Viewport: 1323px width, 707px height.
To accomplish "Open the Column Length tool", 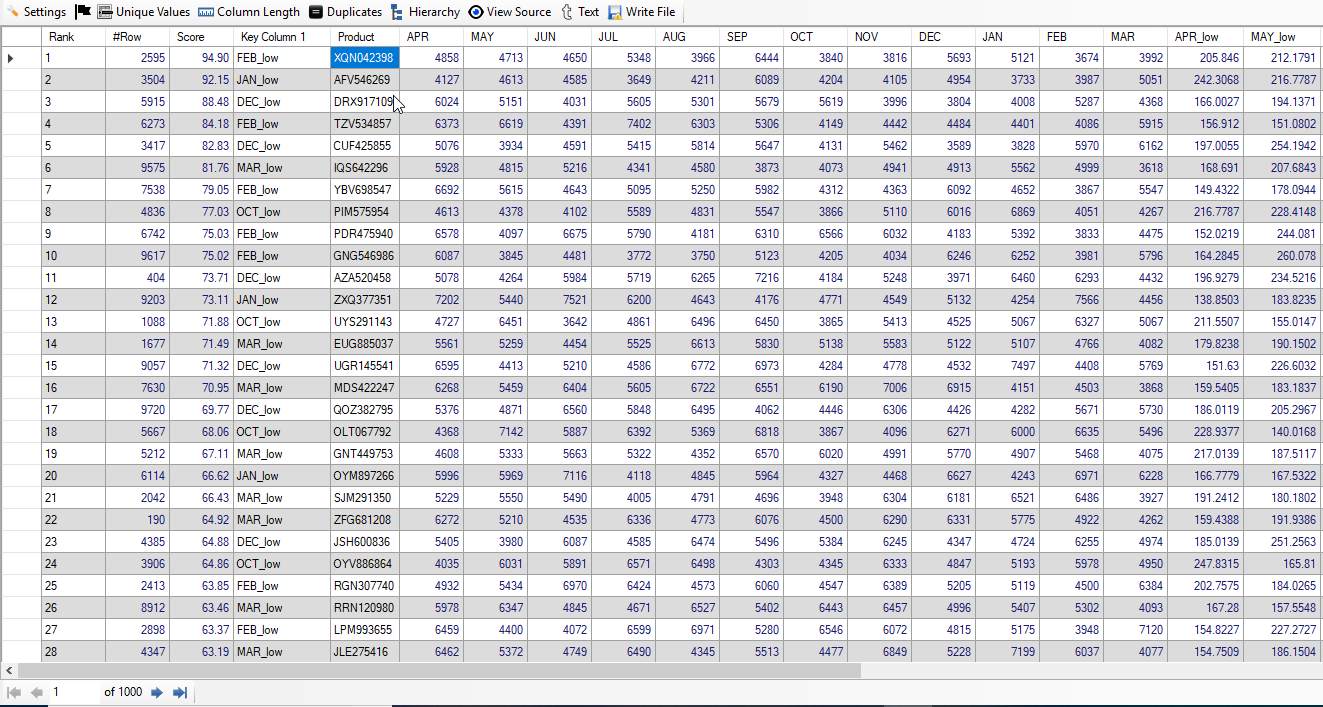I will 249,12.
